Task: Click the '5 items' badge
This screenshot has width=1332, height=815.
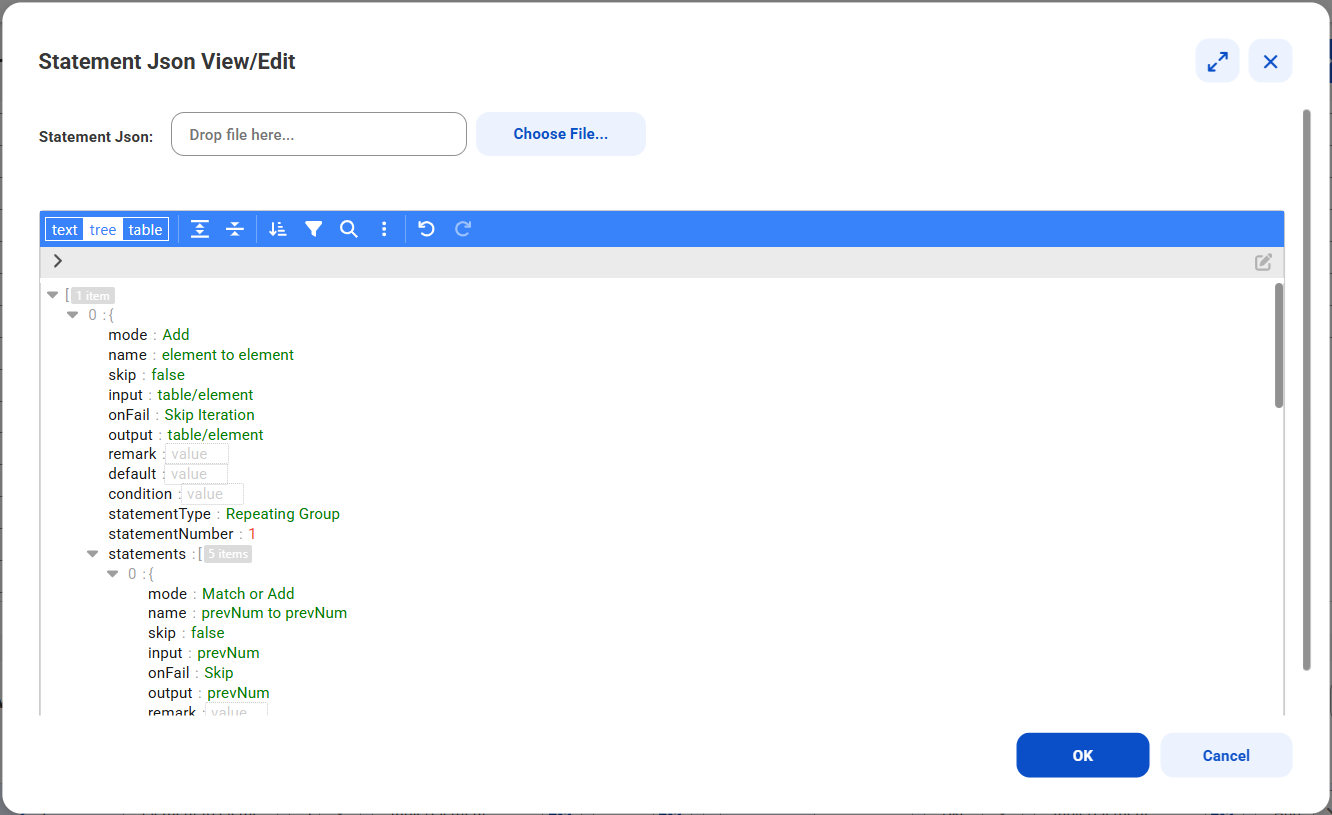Action: click(x=228, y=554)
